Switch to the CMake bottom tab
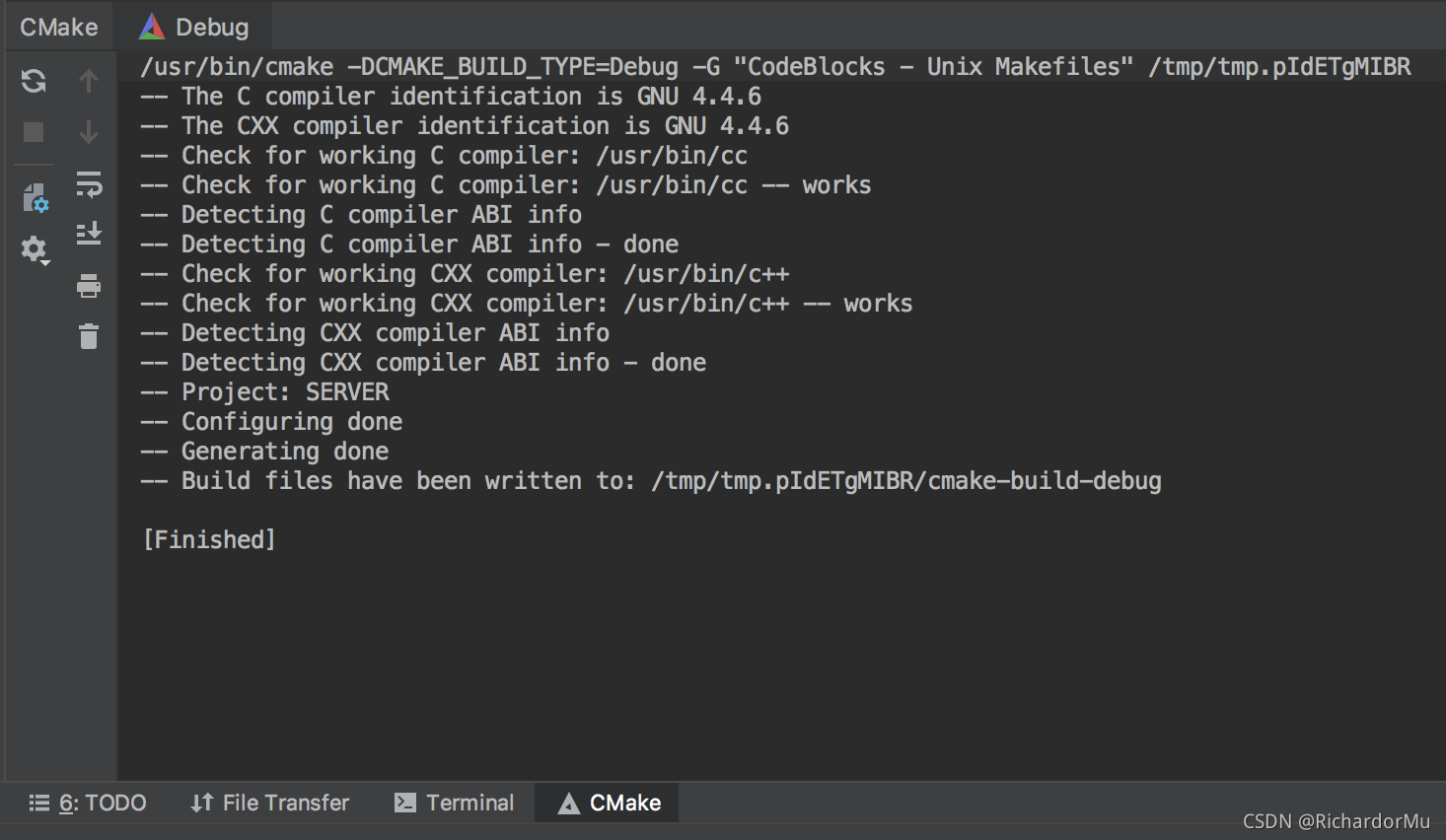The height and width of the screenshot is (840, 1446). (x=608, y=803)
